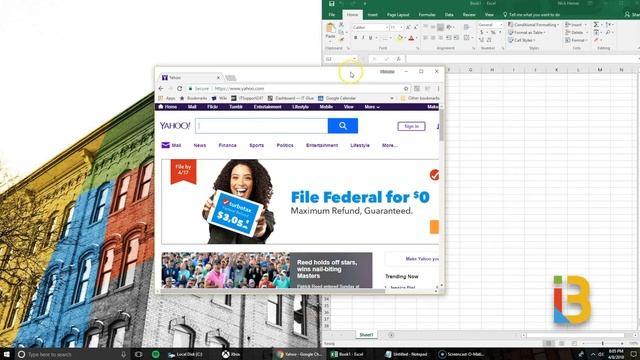Click the Wrap Text icon in Excel

(467, 27)
